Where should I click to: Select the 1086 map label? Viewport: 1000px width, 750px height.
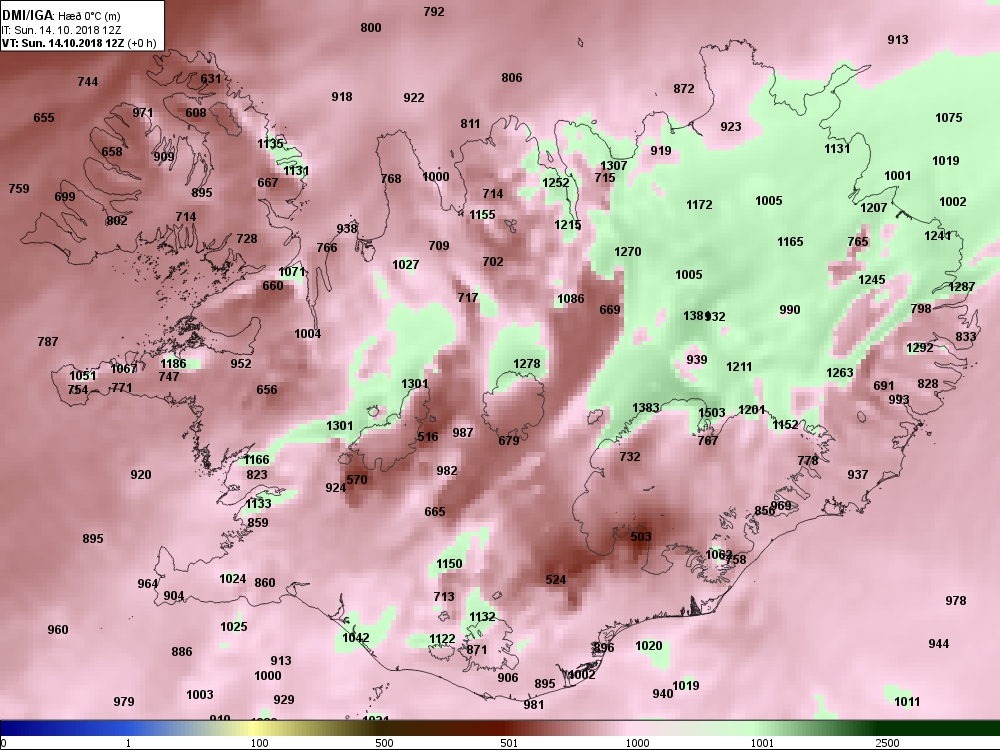(x=570, y=298)
